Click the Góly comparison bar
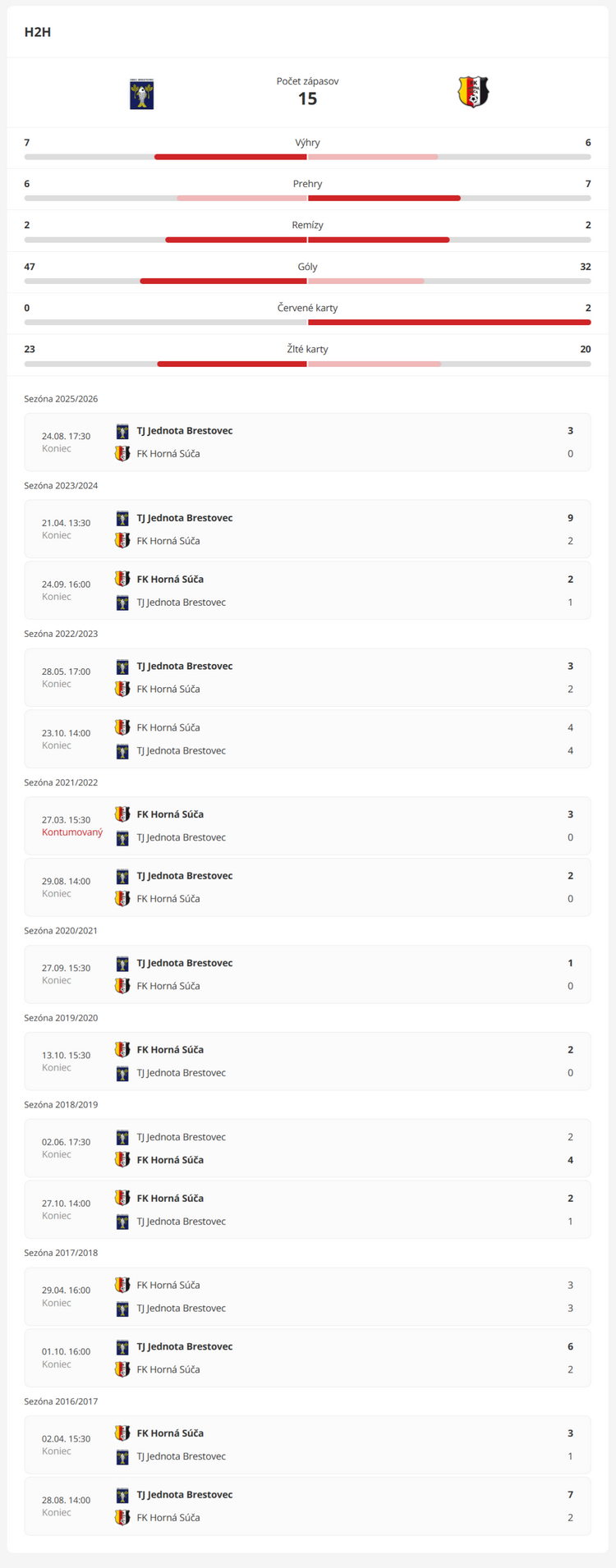This screenshot has width=616, height=1568. point(307,281)
